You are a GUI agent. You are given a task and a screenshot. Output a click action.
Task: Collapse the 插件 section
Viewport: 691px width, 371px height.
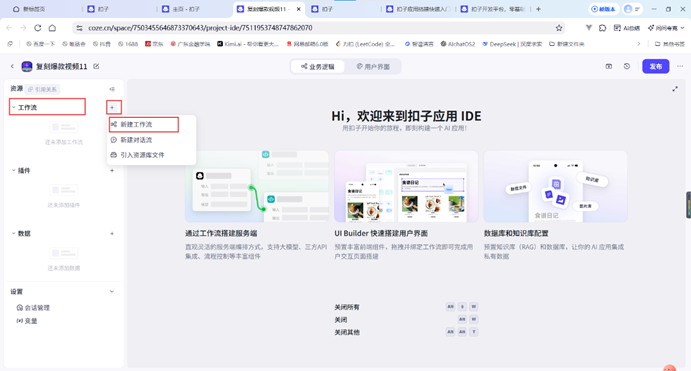click(x=14, y=171)
